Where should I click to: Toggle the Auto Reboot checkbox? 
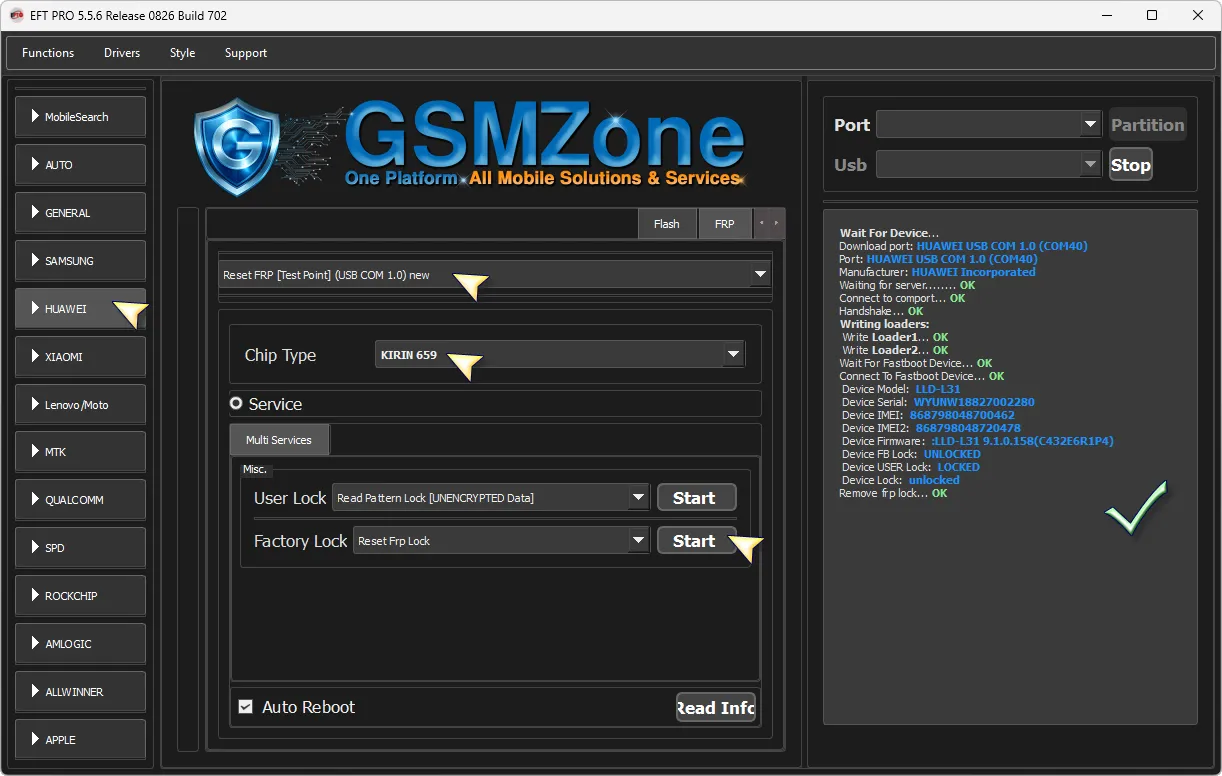(x=245, y=707)
